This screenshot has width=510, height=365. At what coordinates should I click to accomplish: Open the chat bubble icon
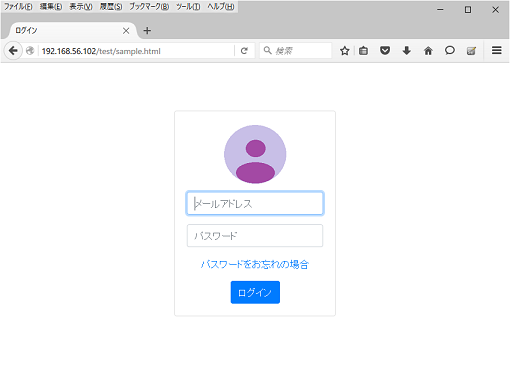pyautogui.click(x=450, y=51)
